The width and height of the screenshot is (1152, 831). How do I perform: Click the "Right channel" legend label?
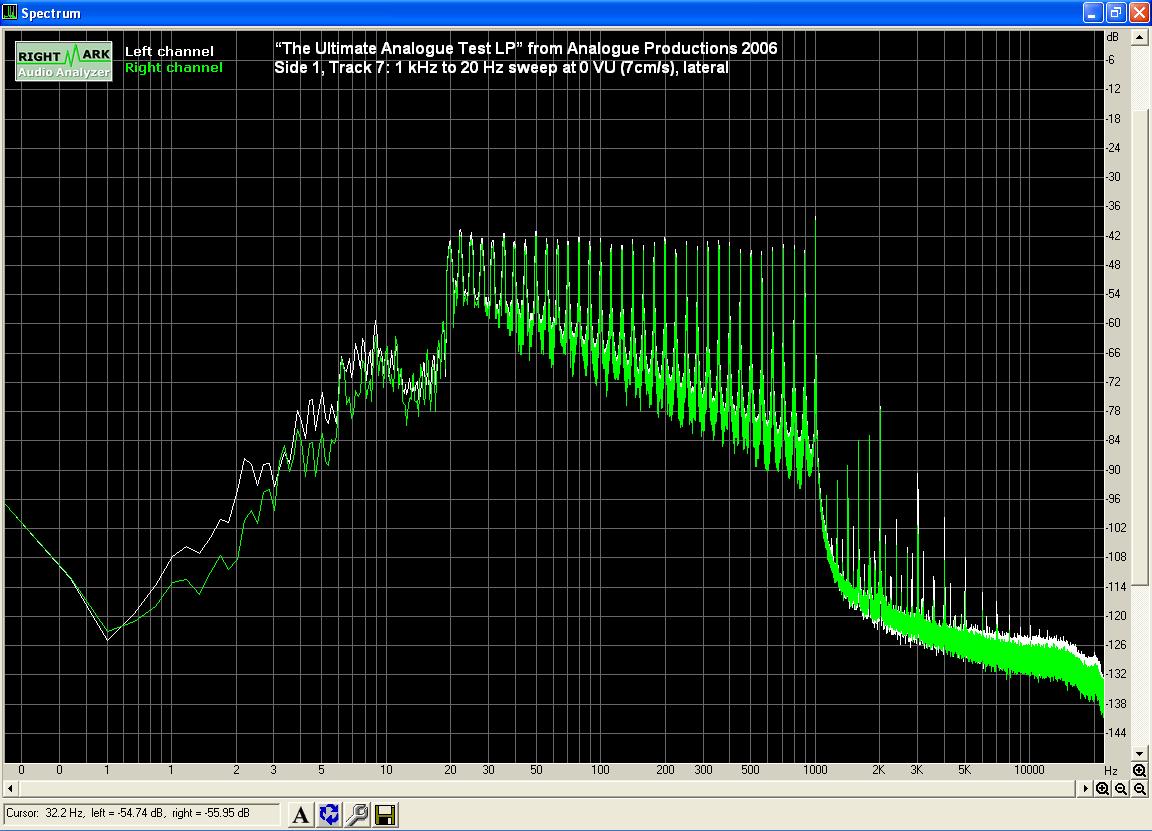[x=173, y=68]
